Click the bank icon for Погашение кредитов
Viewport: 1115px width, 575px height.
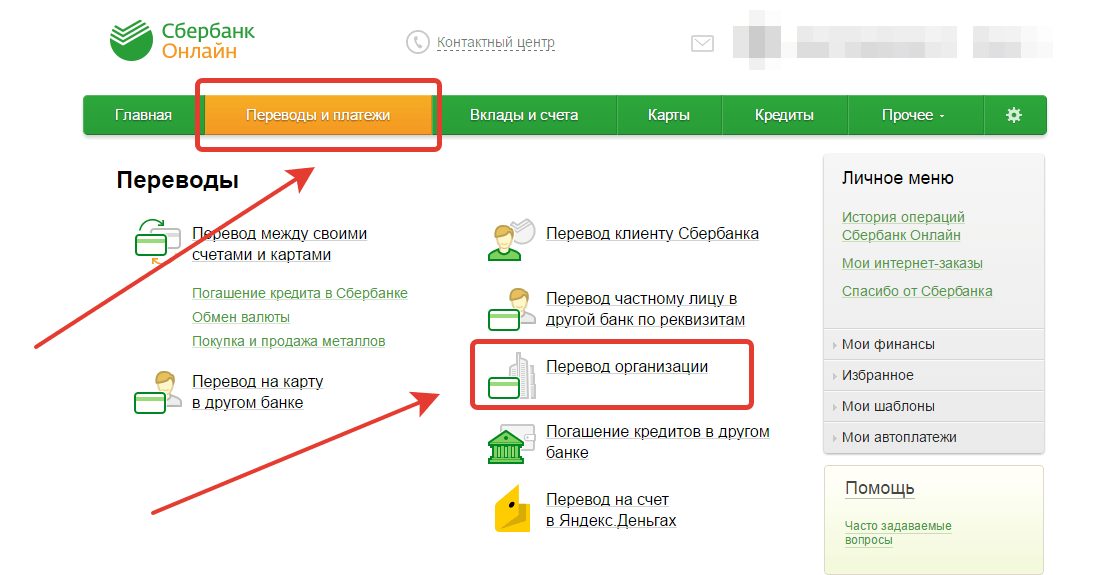[x=511, y=444]
